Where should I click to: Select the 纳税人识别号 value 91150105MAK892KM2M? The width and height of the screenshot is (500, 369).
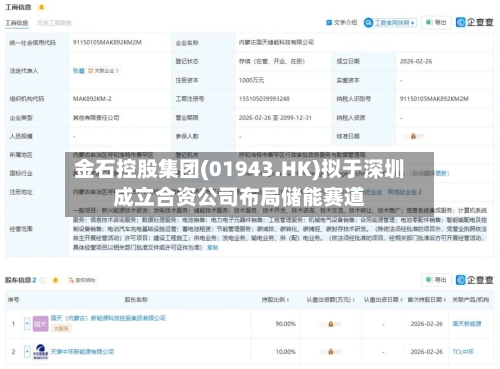(434, 99)
